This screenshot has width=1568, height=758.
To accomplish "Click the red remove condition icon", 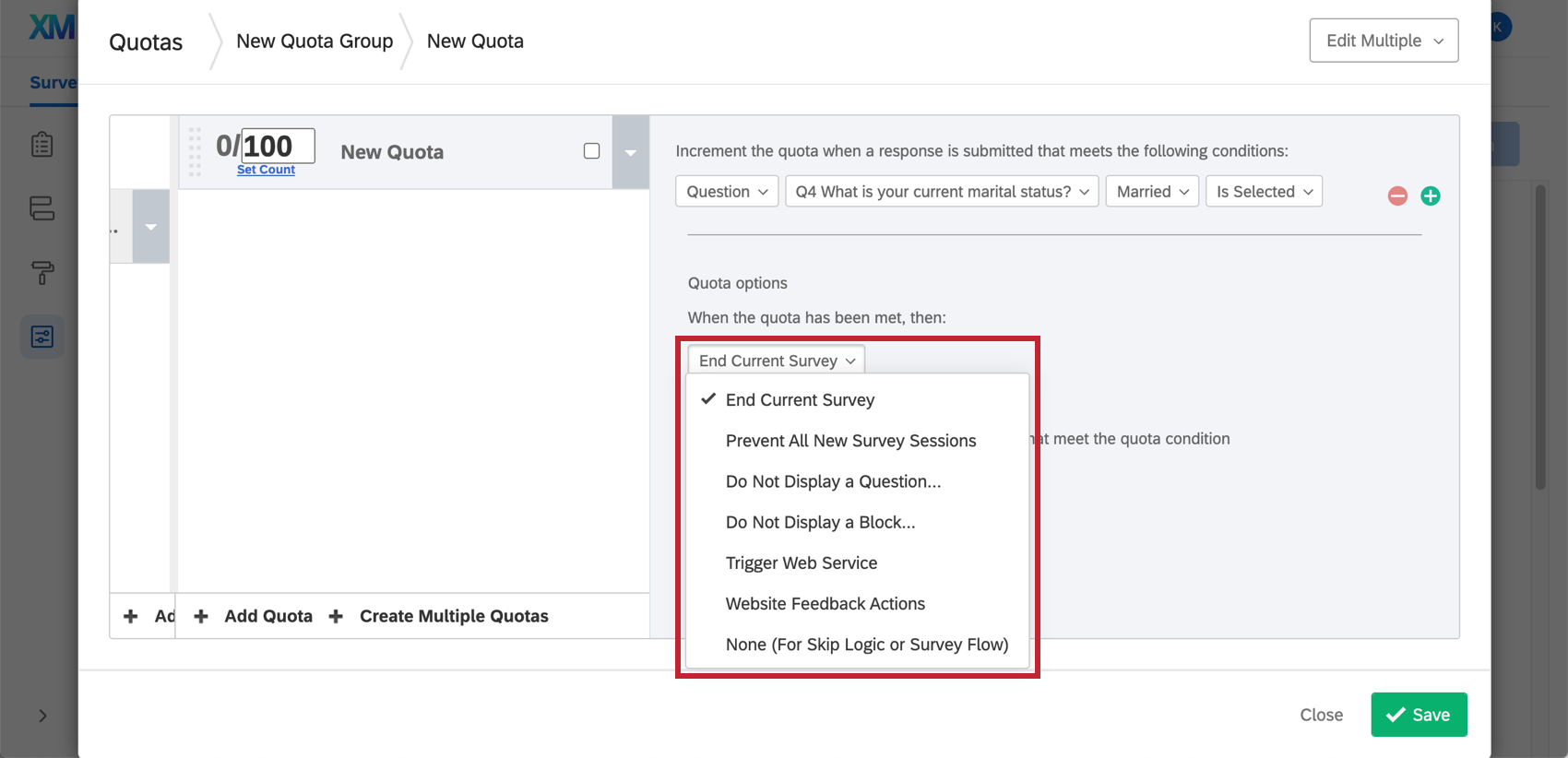I will pyautogui.click(x=1397, y=195).
